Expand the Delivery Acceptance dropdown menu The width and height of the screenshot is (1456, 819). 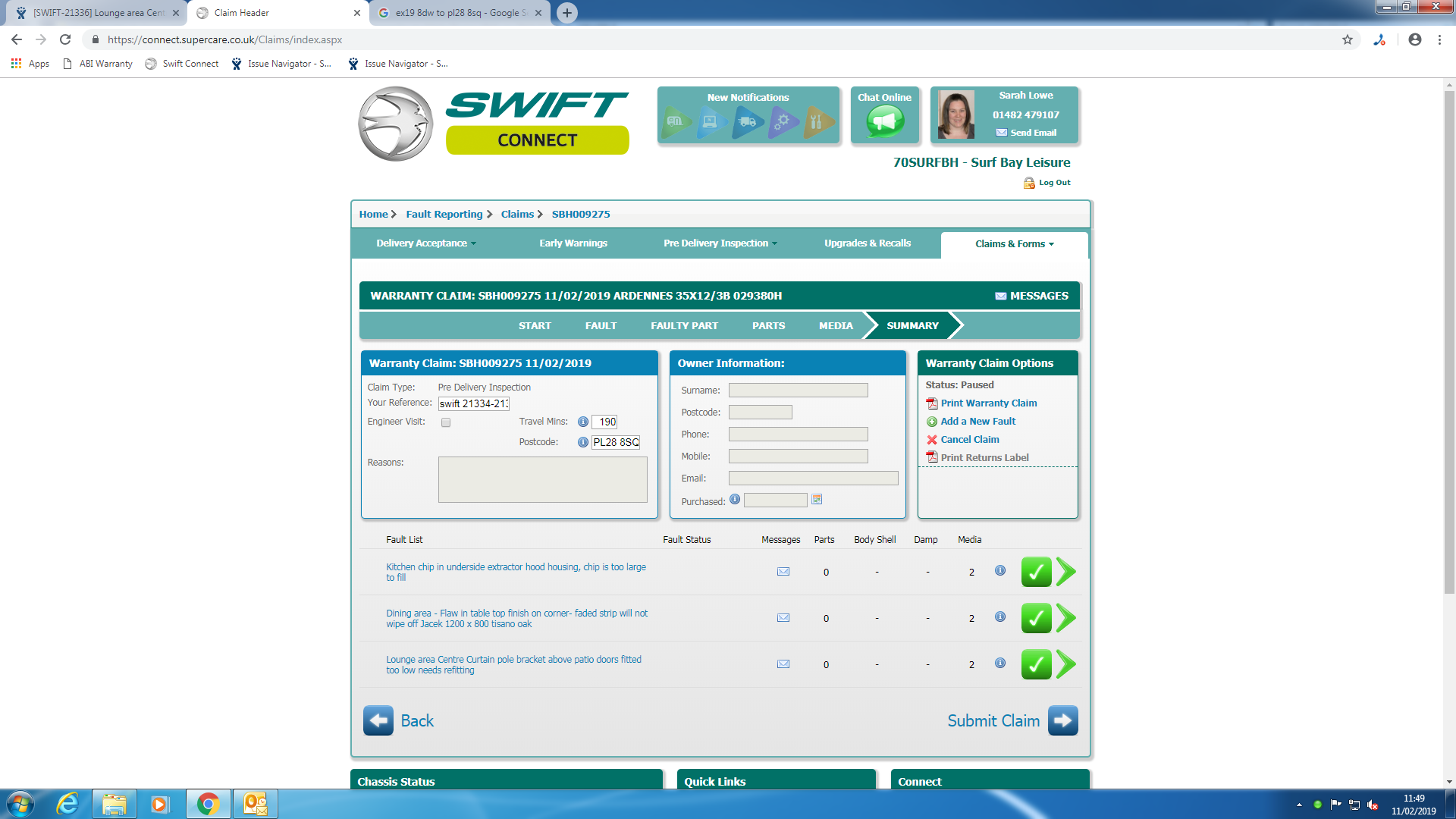pos(426,243)
